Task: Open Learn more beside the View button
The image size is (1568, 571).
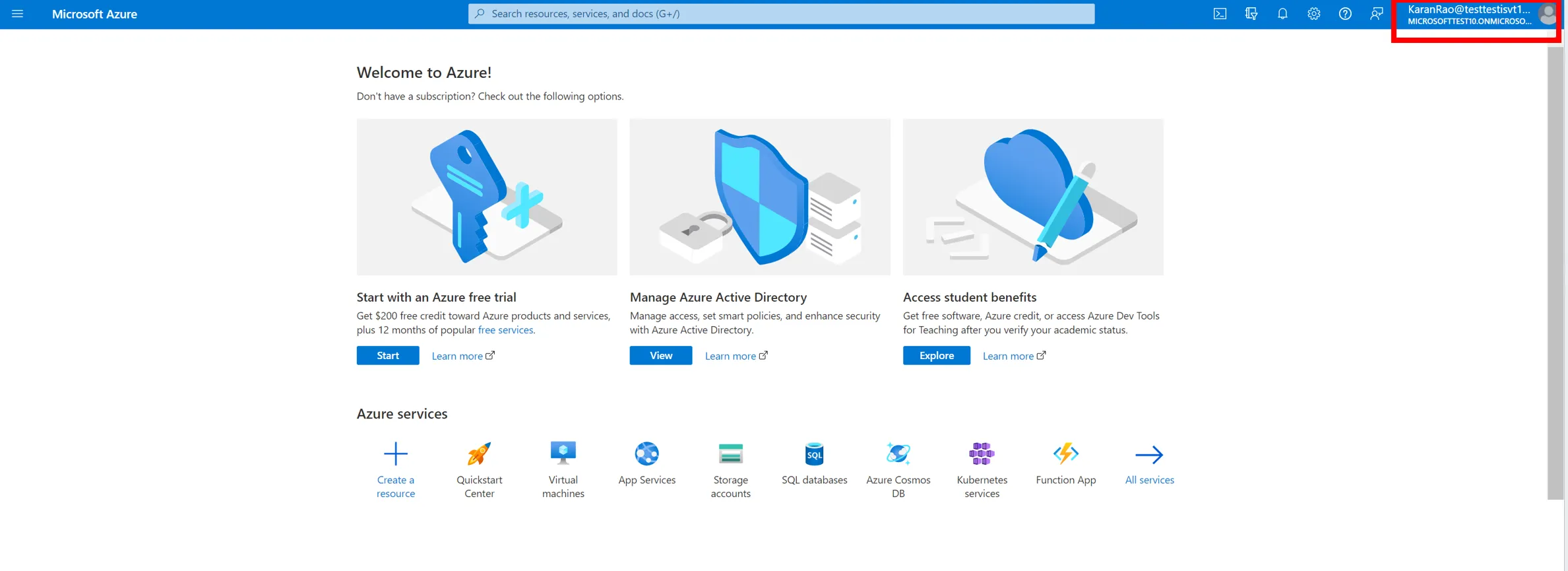Action: (x=736, y=356)
